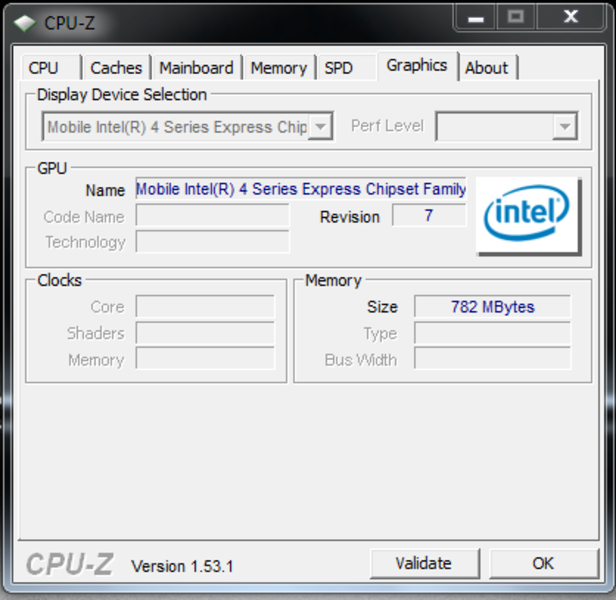Go to the Memory tab

(x=279, y=68)
